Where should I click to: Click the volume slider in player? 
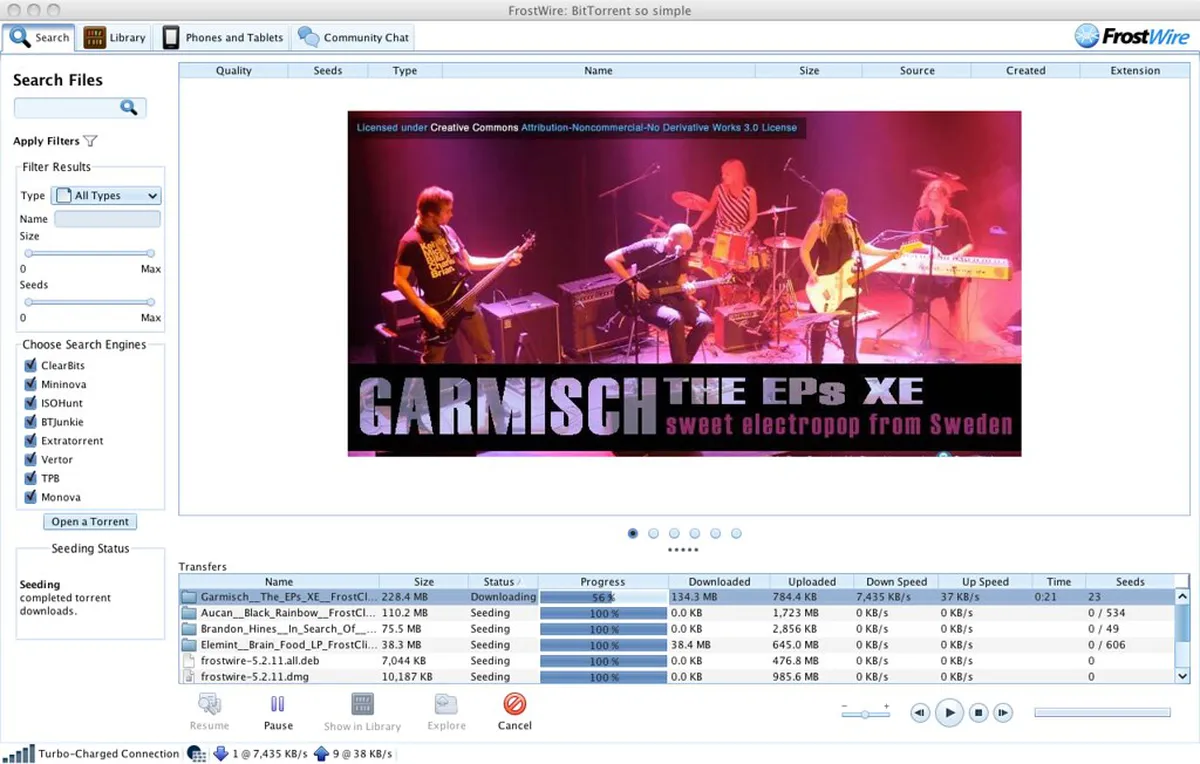[x=865, y=713]
